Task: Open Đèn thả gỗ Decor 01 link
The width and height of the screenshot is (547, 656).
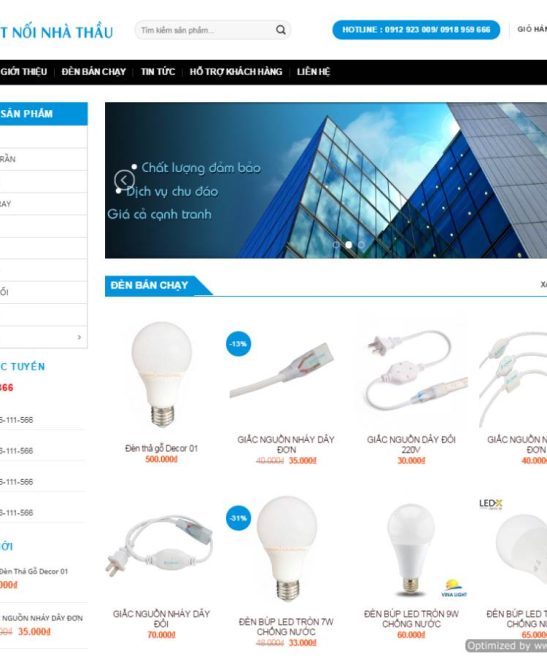Action: [x=161, y=448]
